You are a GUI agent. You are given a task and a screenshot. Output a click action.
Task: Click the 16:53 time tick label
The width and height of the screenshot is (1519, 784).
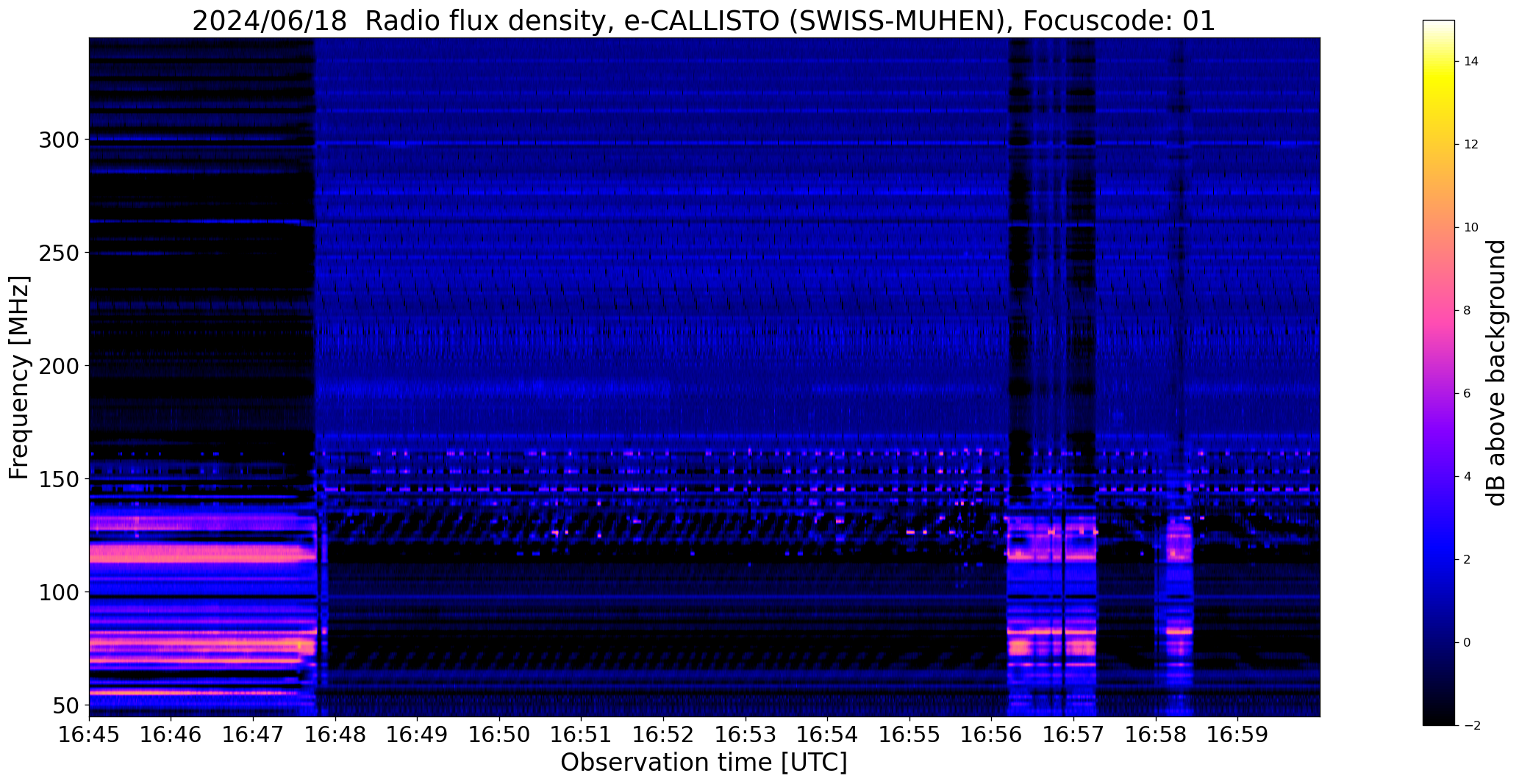coord(746,734)
